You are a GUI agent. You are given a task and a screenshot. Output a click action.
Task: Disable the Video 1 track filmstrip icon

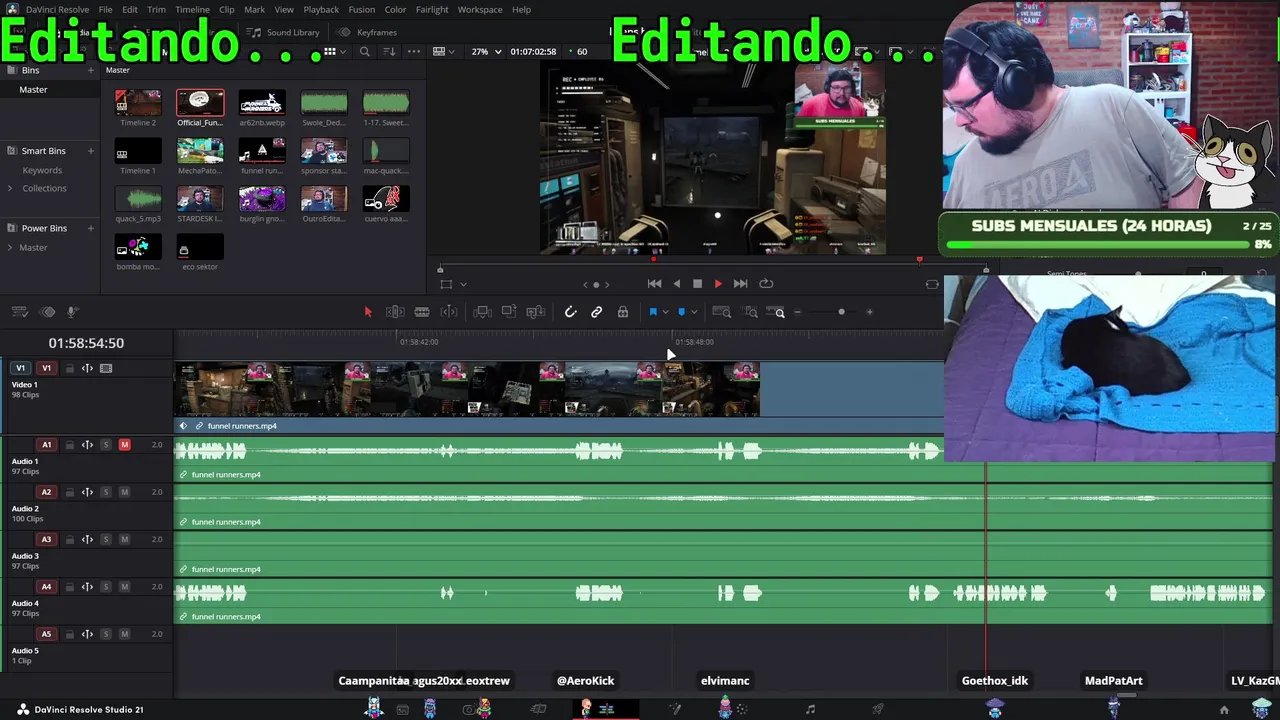click(x=106, y=368)
